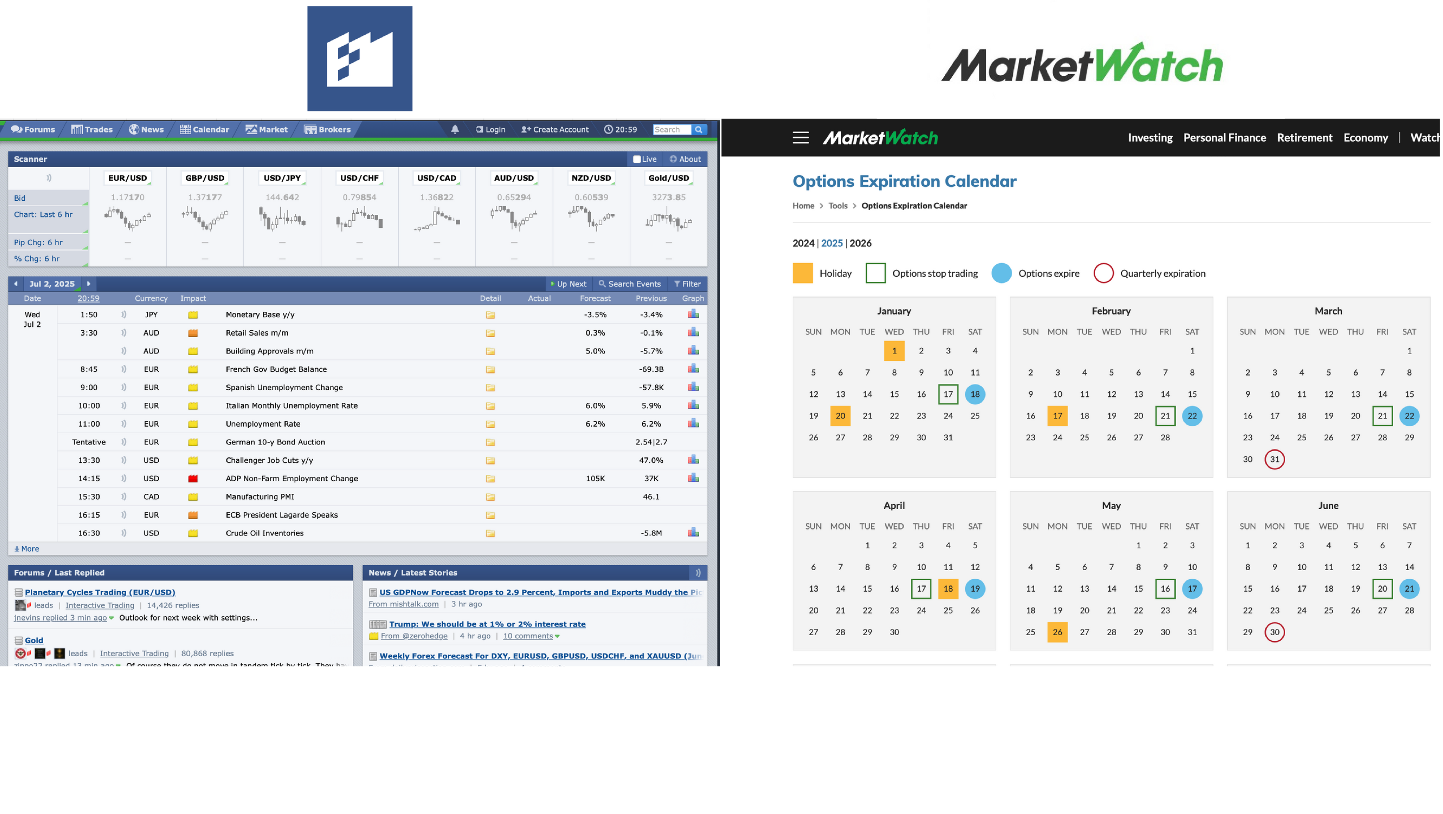Open the Retirement menu on MarketWatch
The width and height of the screenshot is (1443, 814).
click(1305, 138)
